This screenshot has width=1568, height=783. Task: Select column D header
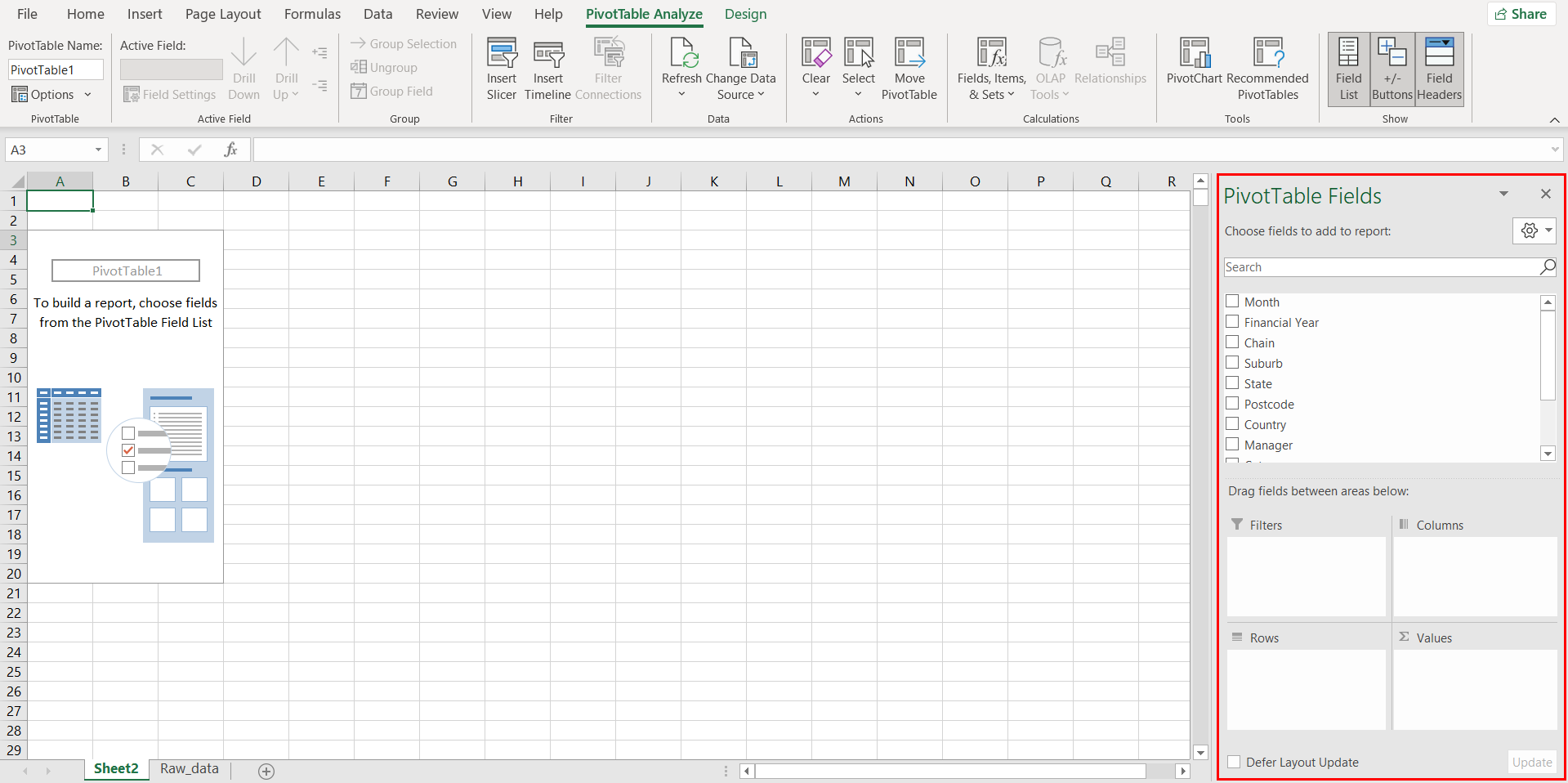tap(256, 181)
